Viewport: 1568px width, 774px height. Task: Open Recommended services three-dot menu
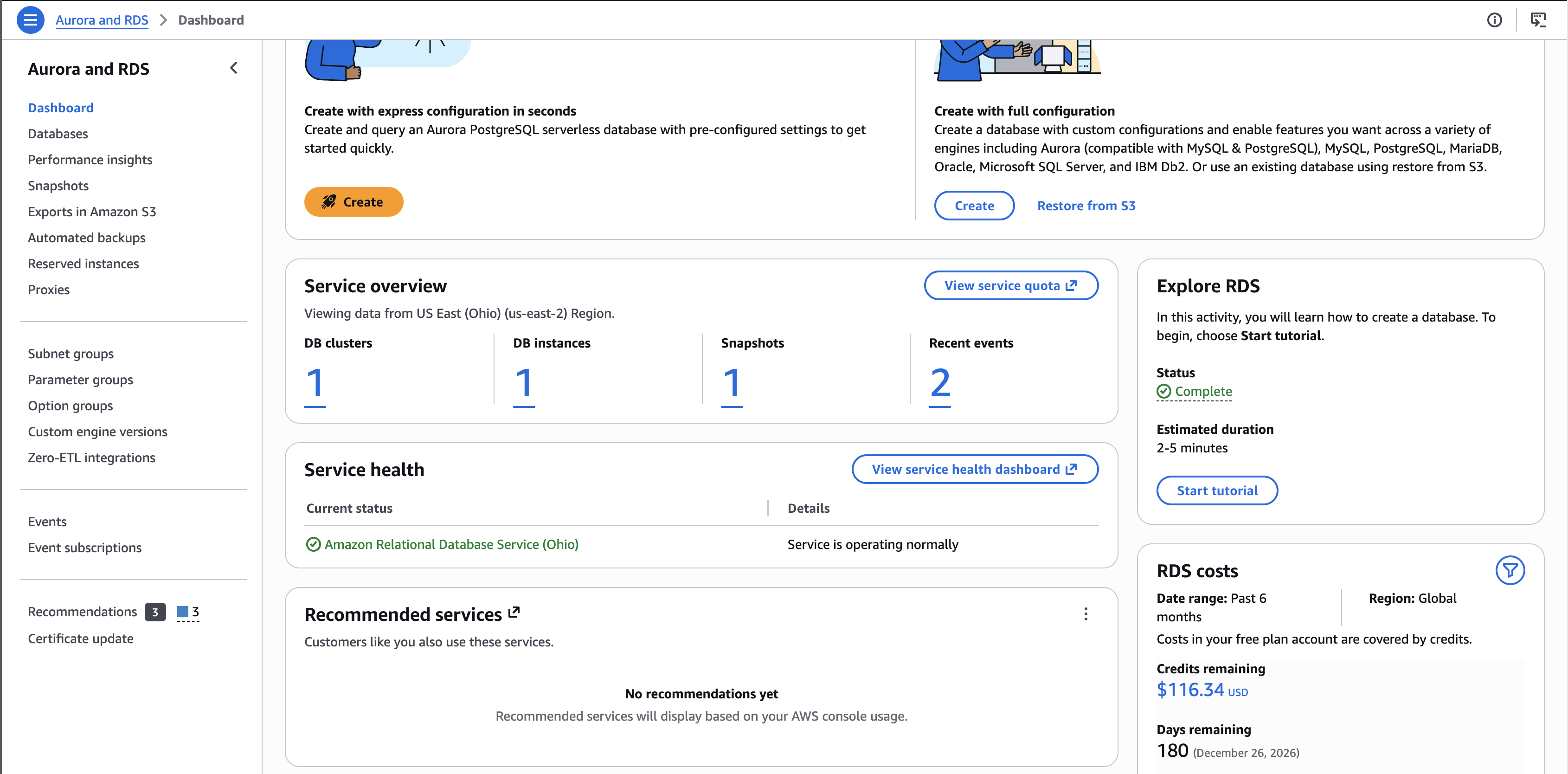1085,614
